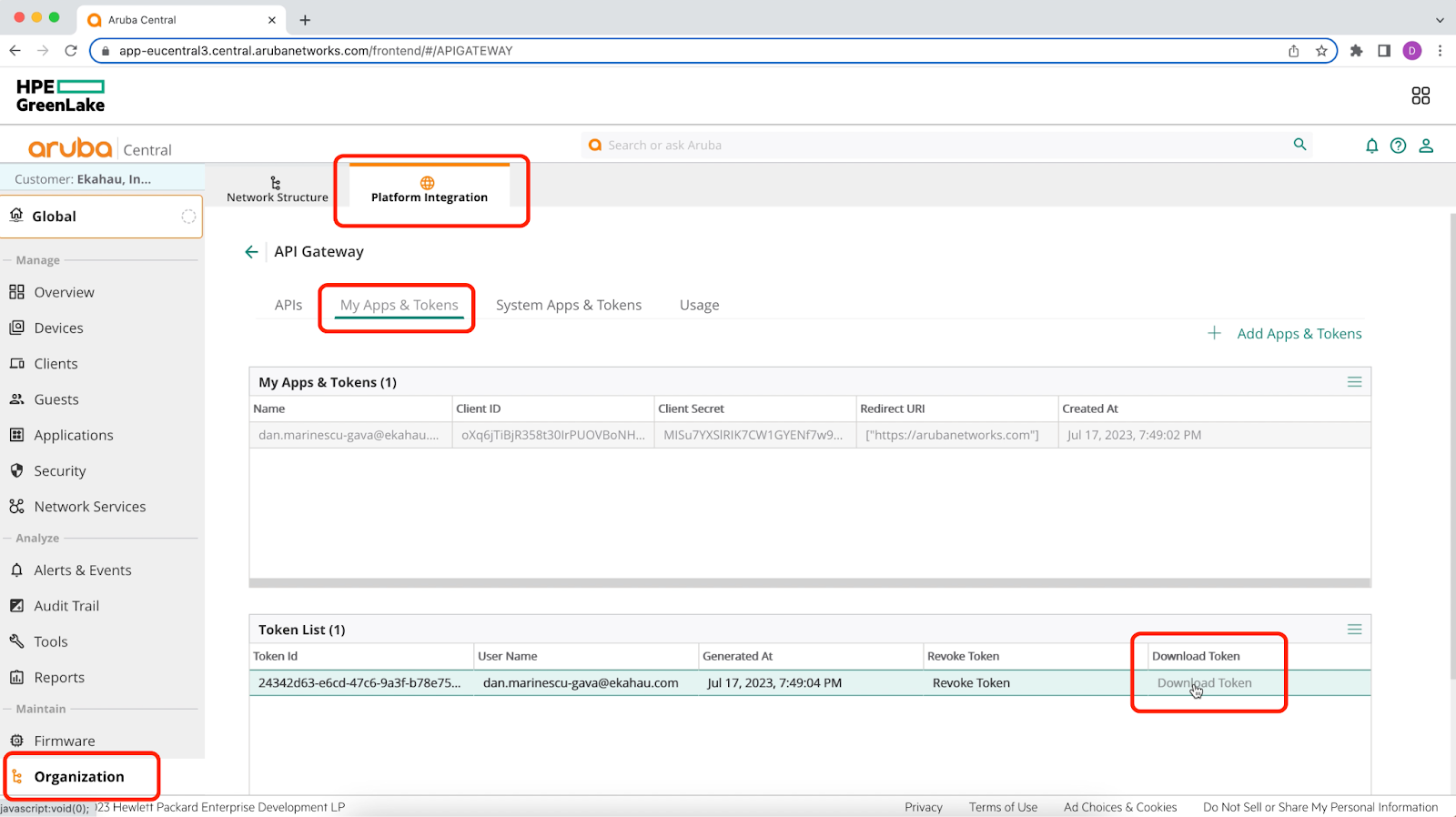The image size is (1456, 817).
Task: Open Audit Trail in the sidebar
Action: point(66,606)
